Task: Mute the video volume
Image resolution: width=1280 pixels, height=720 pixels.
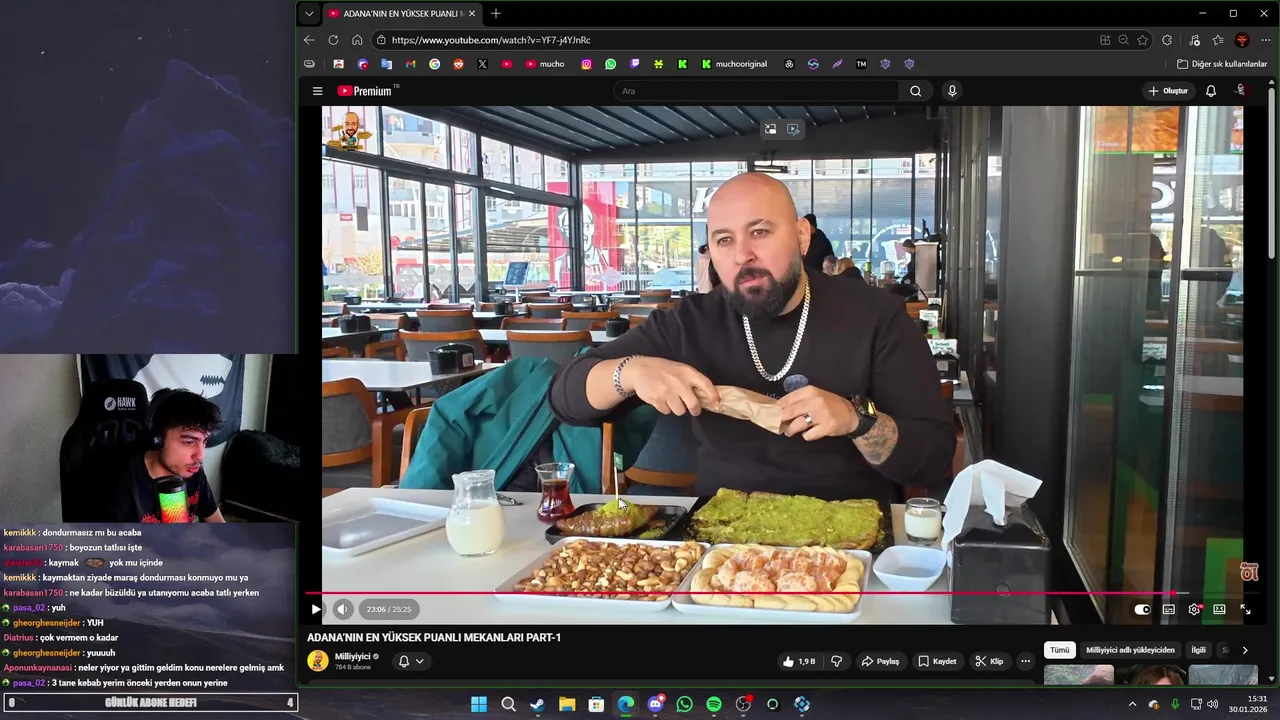Action: [x=343, y=609]
